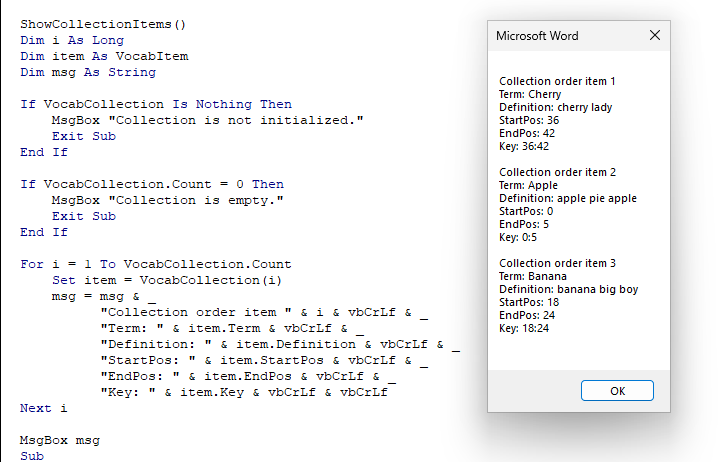This screenshot has height=462, width=722.
Task: Click OK in the Microsoft Word dialog
Action: pyautogui.click(x=617, y=391)
